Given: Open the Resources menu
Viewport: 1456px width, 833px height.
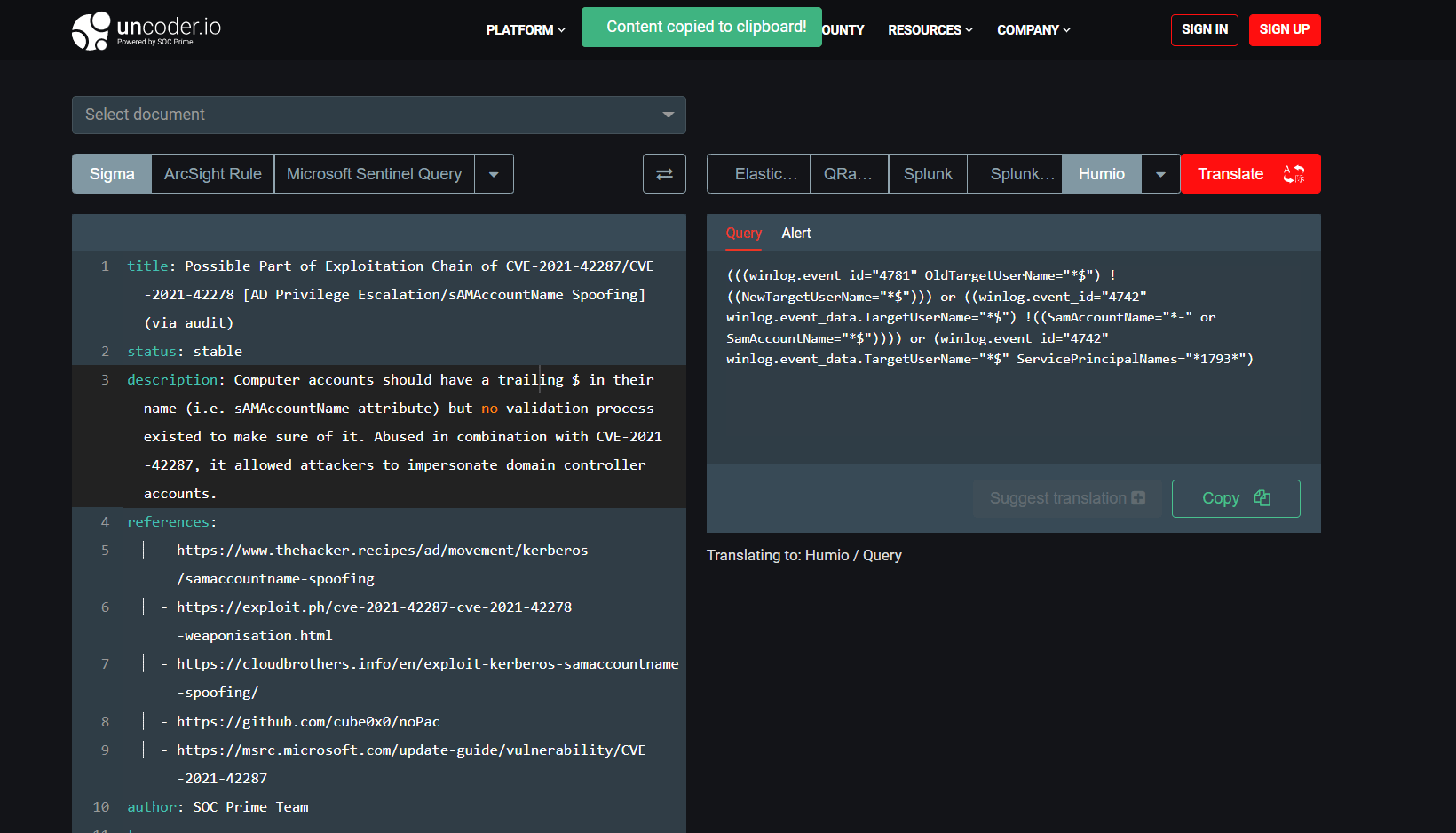Looking at the screenshot, I should (930, 30).
